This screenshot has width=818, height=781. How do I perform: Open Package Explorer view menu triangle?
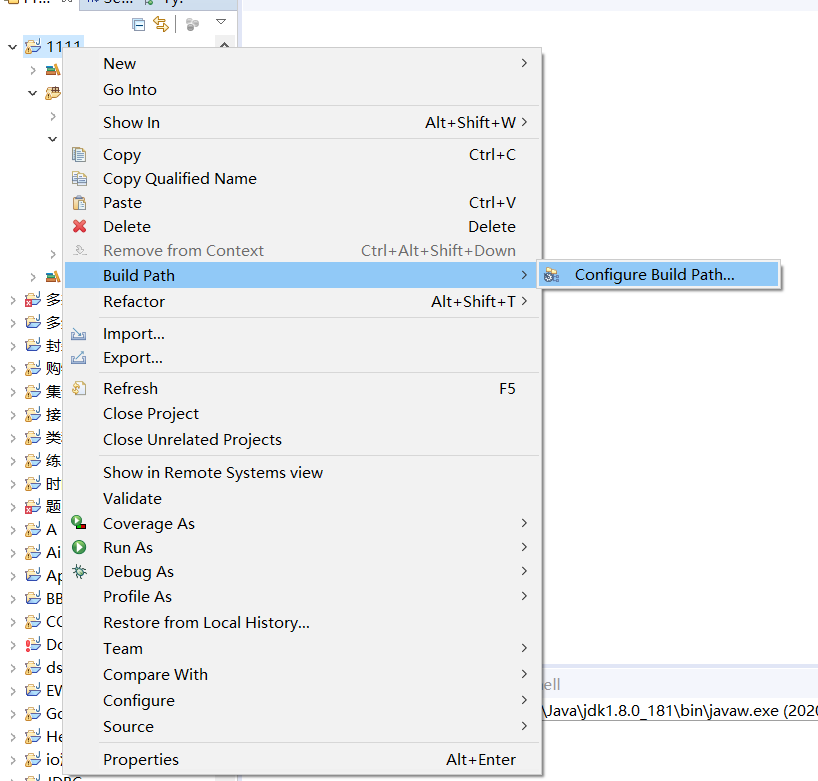tap(221, 22)
